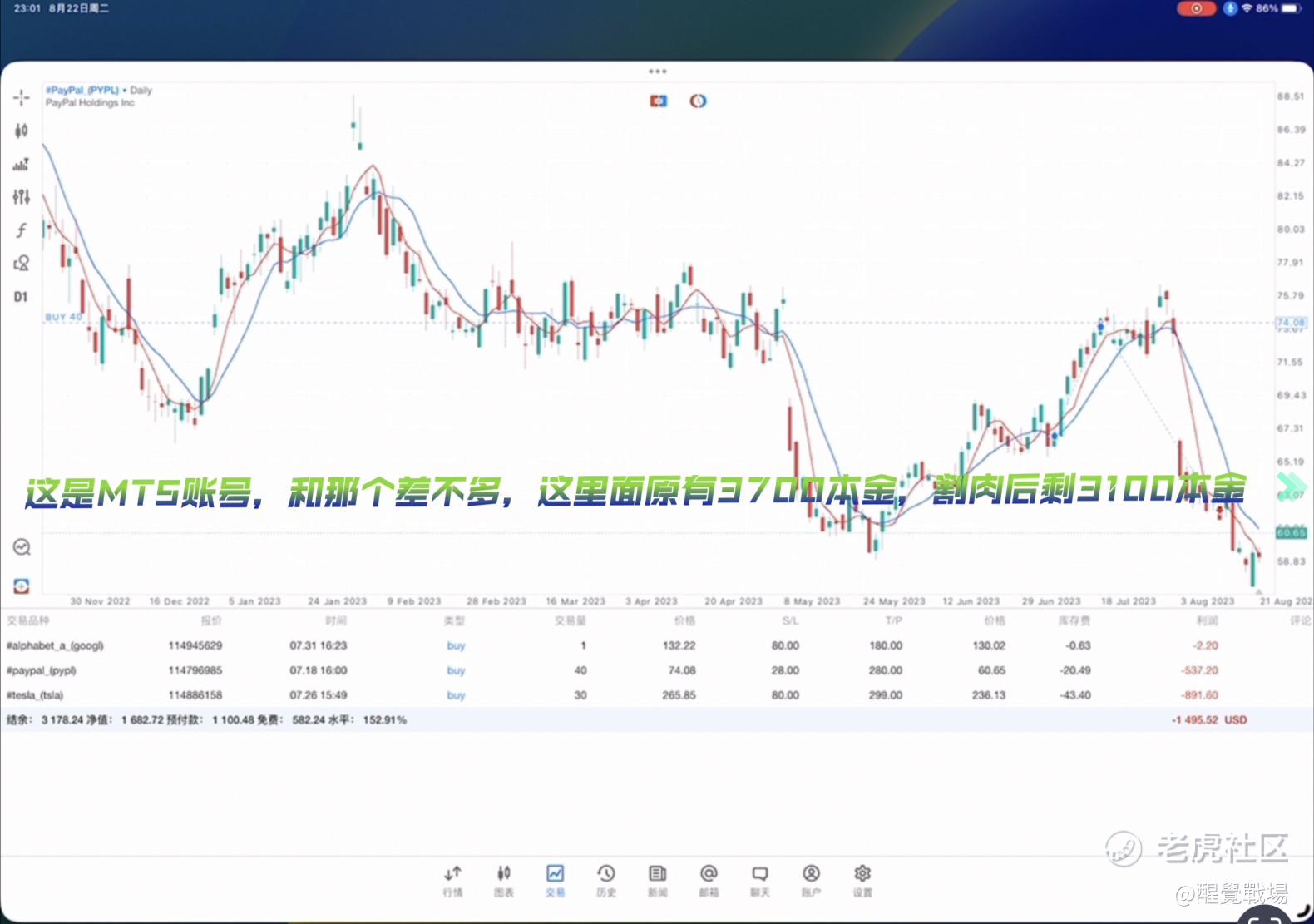Sort by the 利润 column header

coord(1207,620)
